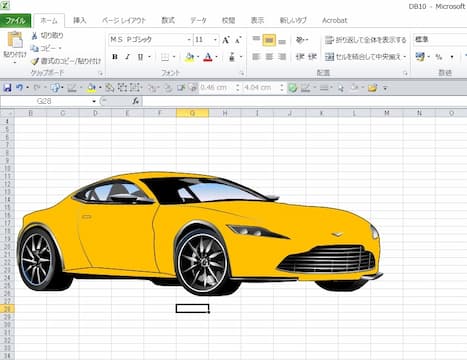Click the accounting number format icon
The image size is (467, 360).
420,57
